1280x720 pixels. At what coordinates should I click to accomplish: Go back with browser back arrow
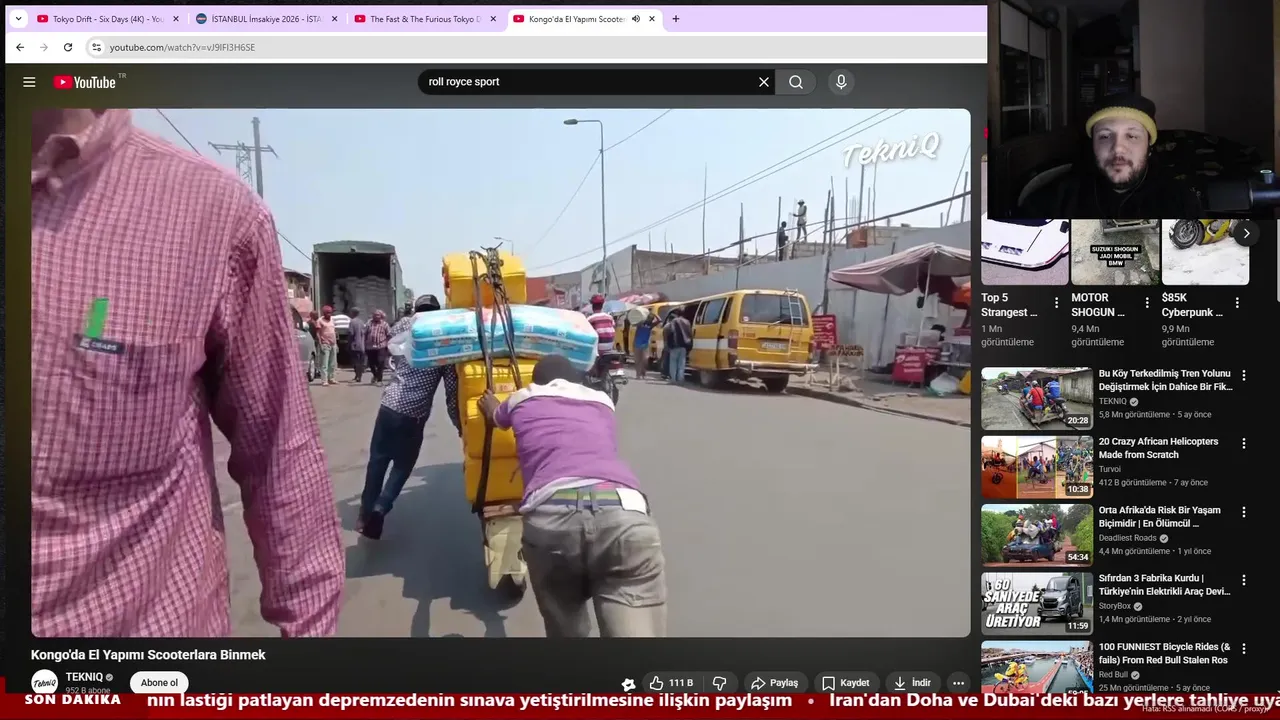click(x=20, y=47)
